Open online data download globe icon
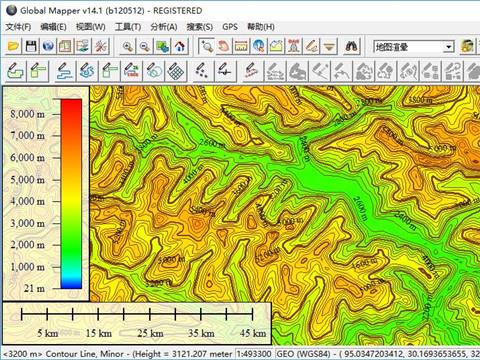The width and height of the screenshot is (480, 360). (x=48, y=46)
